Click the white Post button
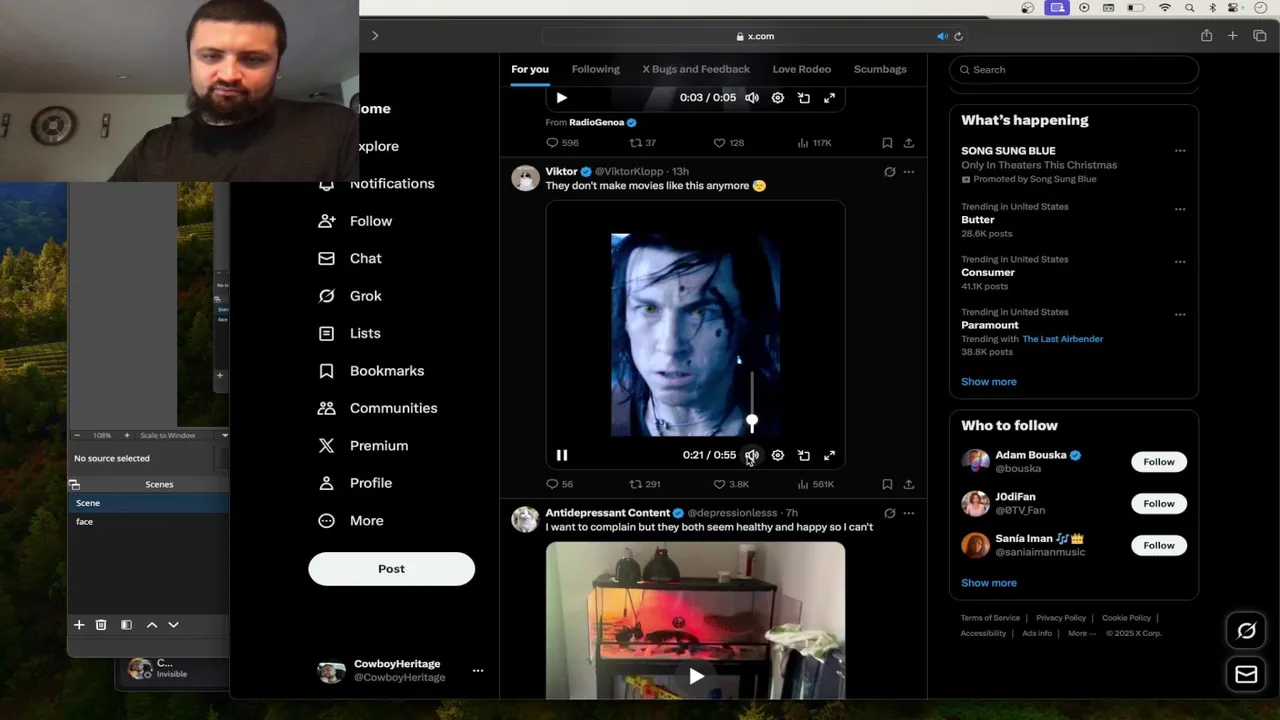 click(x=391, y=569)
